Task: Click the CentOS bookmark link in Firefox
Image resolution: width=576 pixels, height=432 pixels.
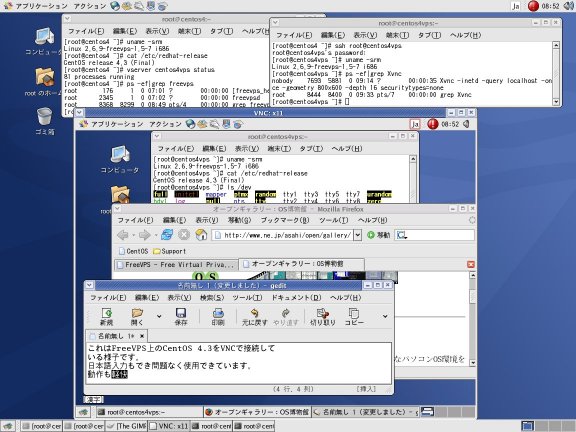Action: click(133, 251)
